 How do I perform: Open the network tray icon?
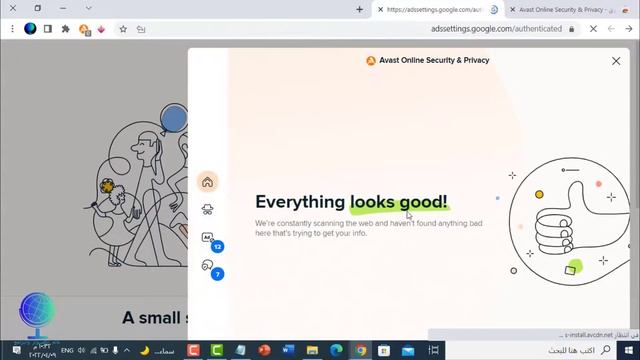click(x=94, y=350)
